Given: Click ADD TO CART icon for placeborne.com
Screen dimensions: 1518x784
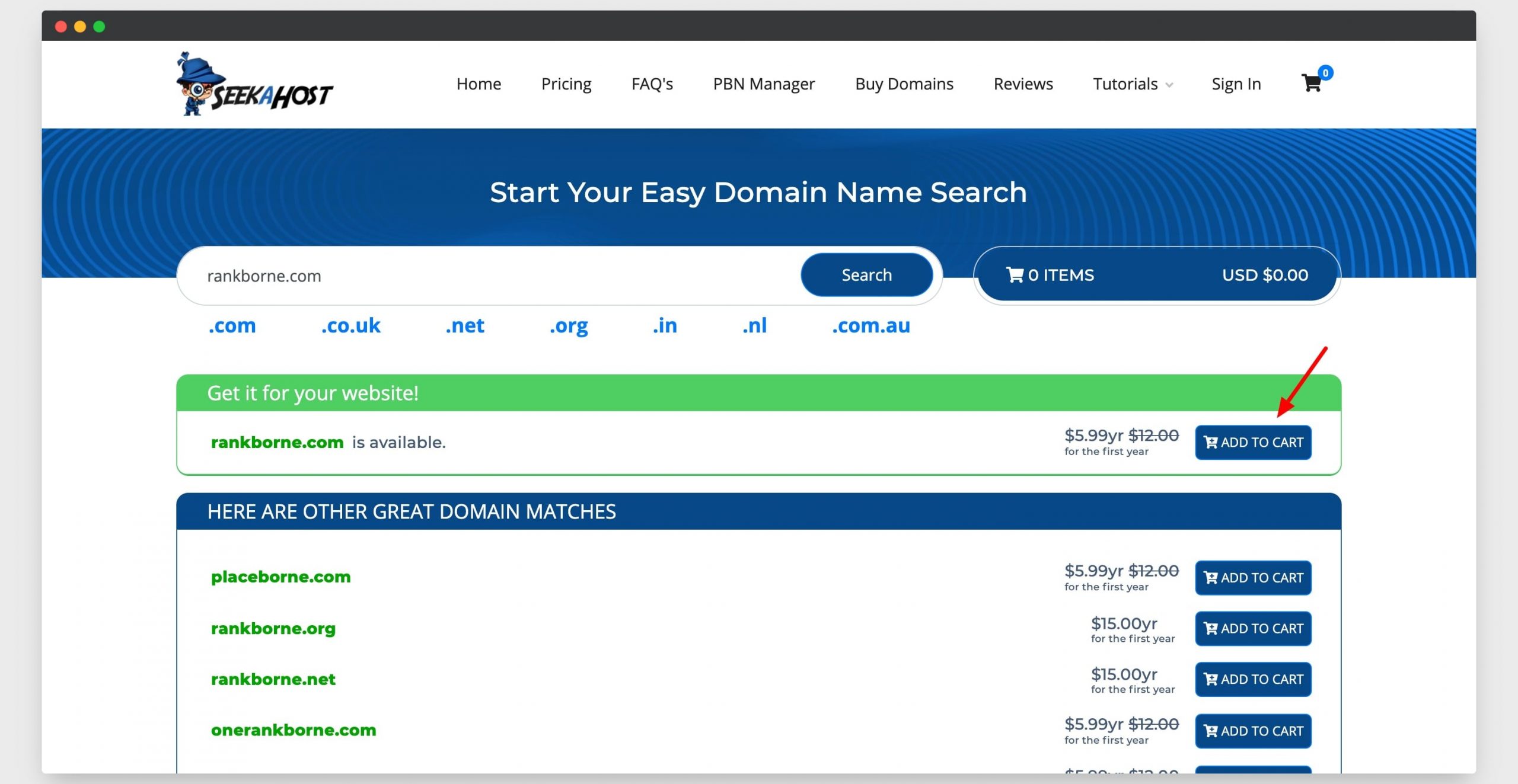Looking at the screenshot, I should 1253,577.
